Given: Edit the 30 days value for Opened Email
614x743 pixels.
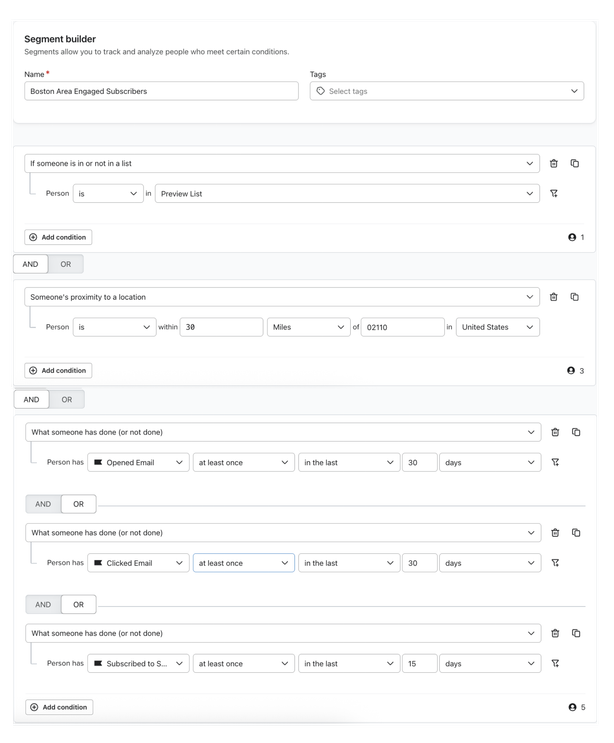Looking at the screenshot, I should coord(420,462).
